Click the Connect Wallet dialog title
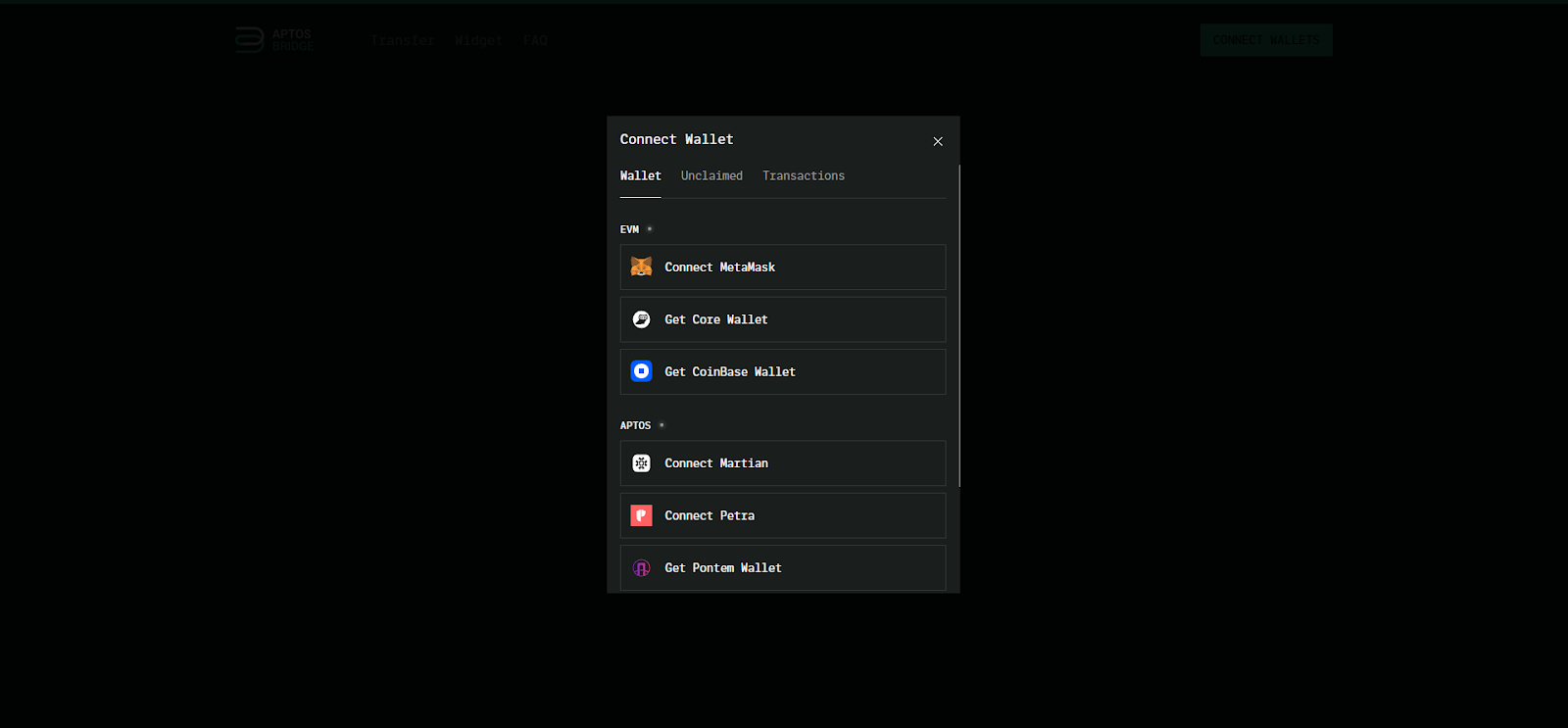This screenshot has width=1568, height=728. (676, 139)
